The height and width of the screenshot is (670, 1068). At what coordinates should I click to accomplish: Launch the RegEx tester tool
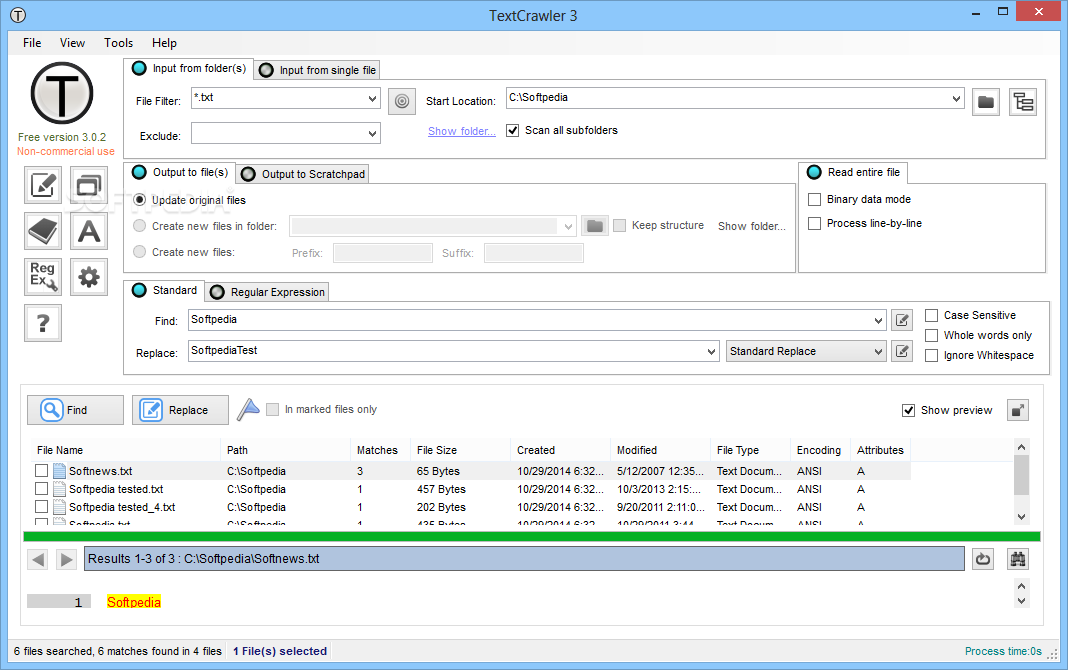(x=43, y=276)
